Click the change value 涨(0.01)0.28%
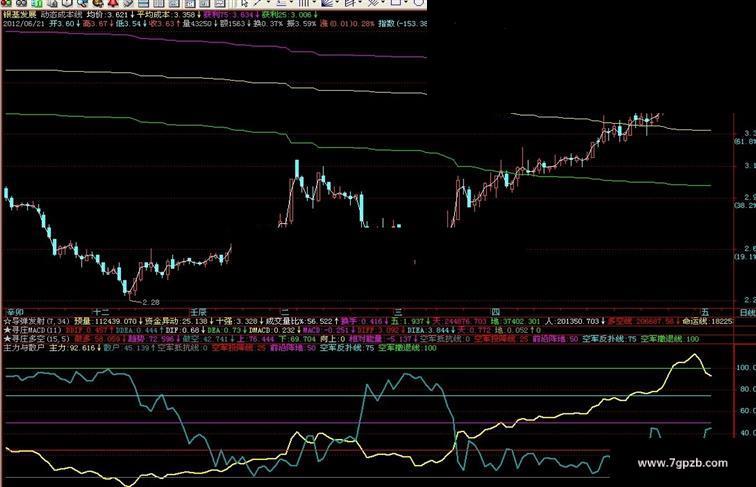Viewport: 756px width, 487px height. (x=347, y=23)
